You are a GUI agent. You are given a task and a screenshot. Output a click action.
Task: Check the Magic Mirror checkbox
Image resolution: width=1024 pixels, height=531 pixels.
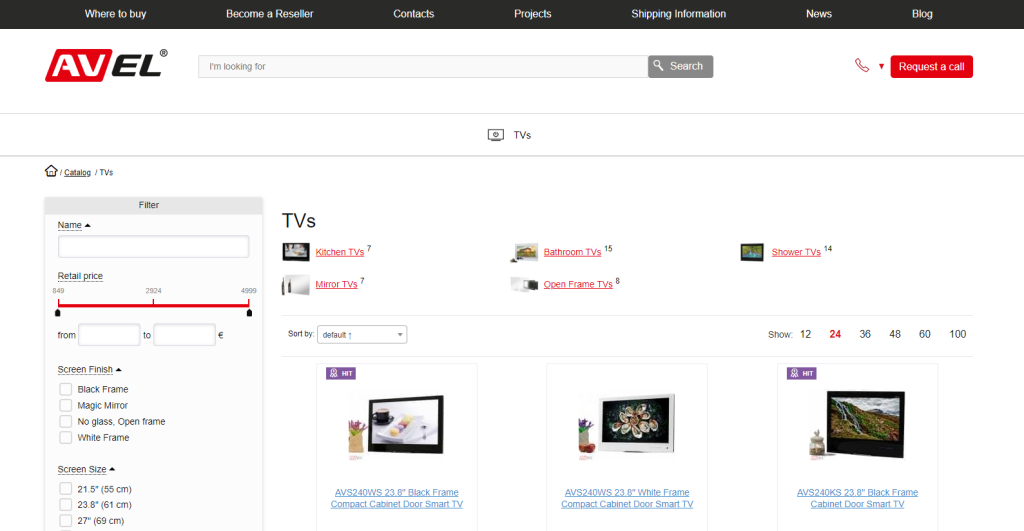tap(65, 406)
